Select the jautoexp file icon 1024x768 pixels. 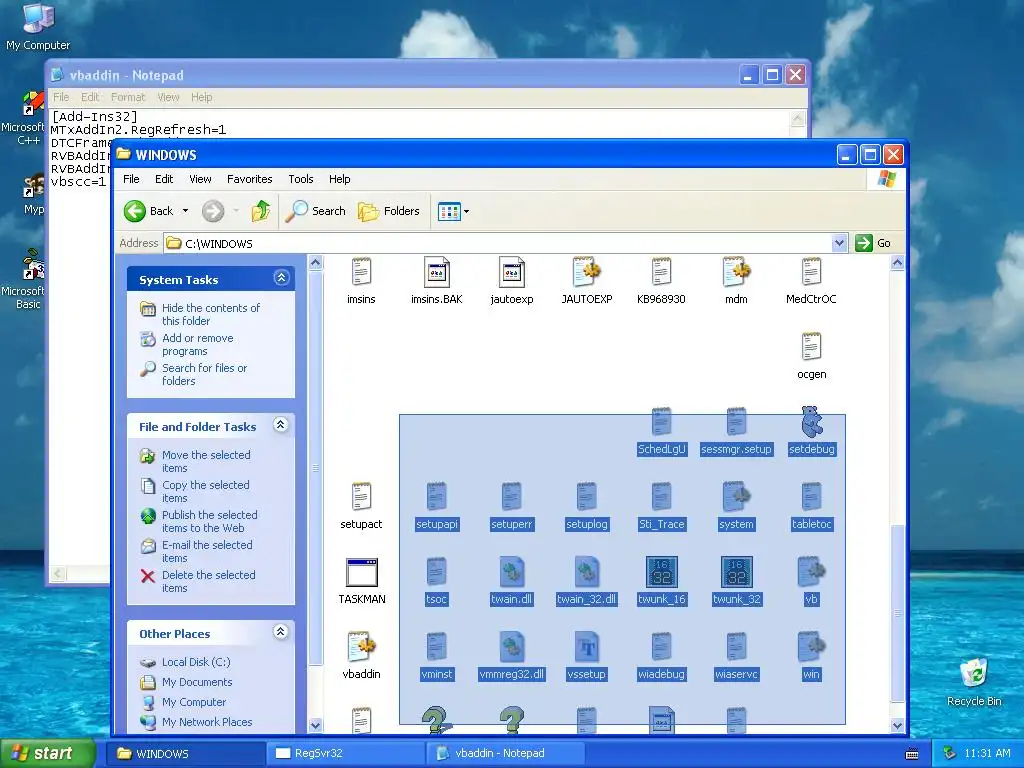point(511,272)
